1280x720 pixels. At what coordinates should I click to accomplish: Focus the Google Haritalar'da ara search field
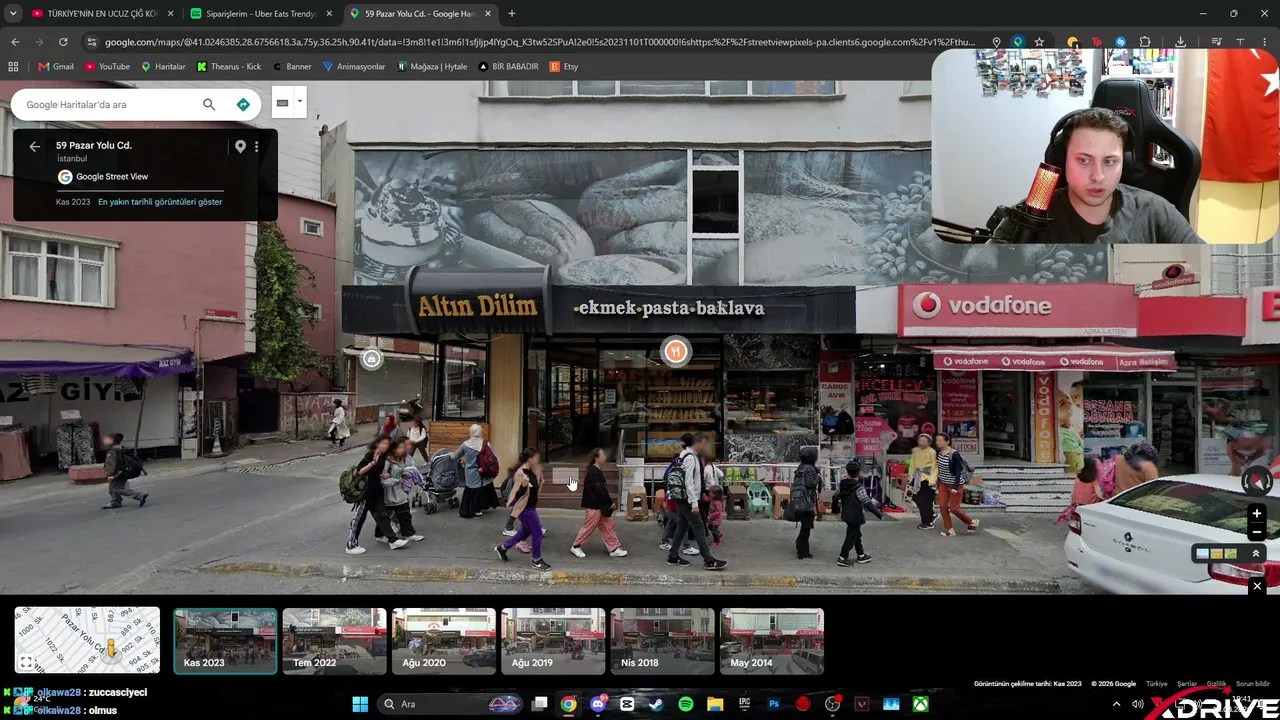pyautogui.click(x=110, y=104)
